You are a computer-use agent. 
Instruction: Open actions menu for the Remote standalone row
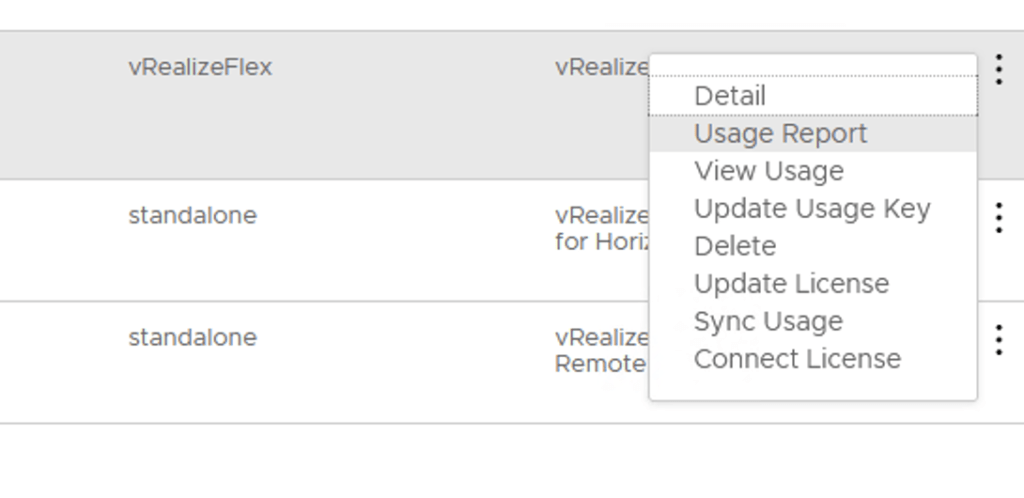point(998,340)
